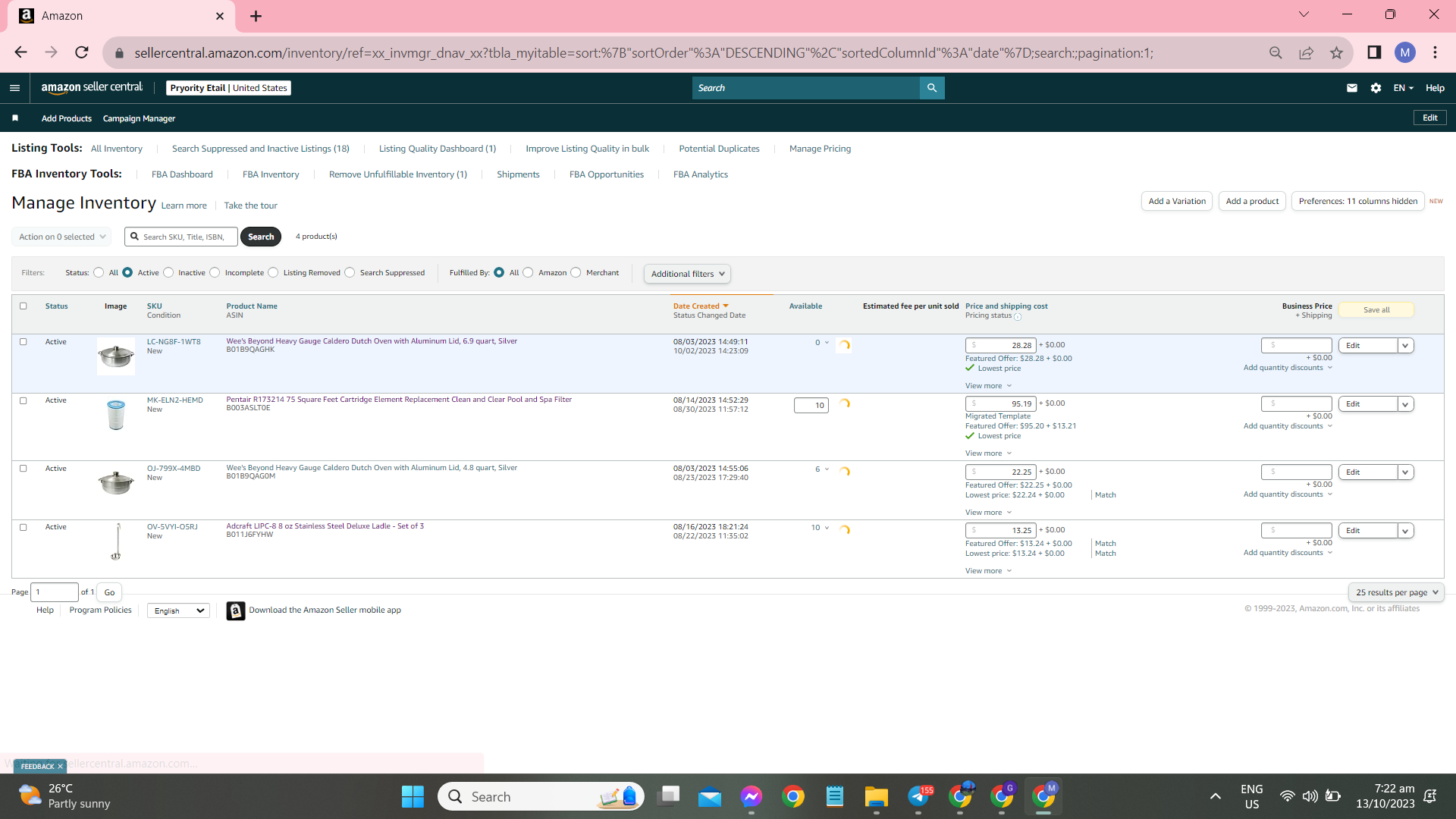1456x819 pixels.
Task: Open Messenger from the taskbar
Action: pos(752,796)
